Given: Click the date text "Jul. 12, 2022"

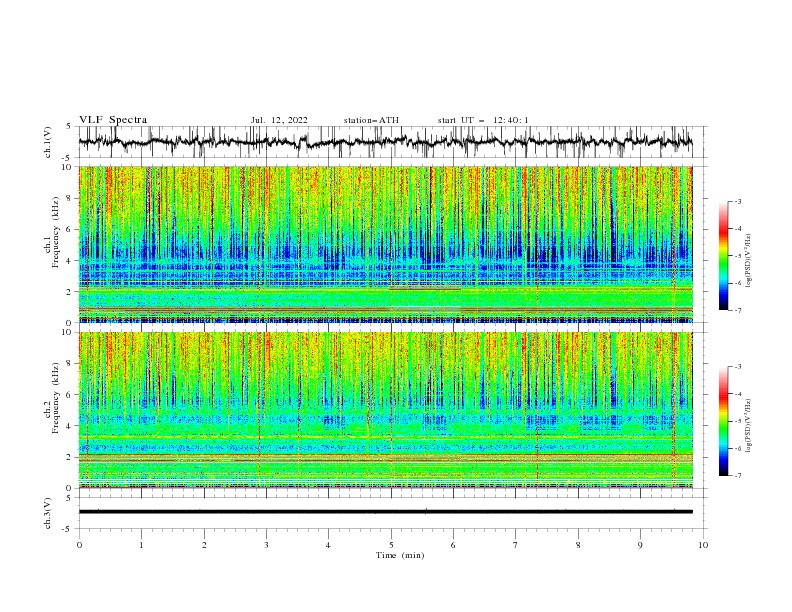Looking at the screenshot, I should [279, 120].
